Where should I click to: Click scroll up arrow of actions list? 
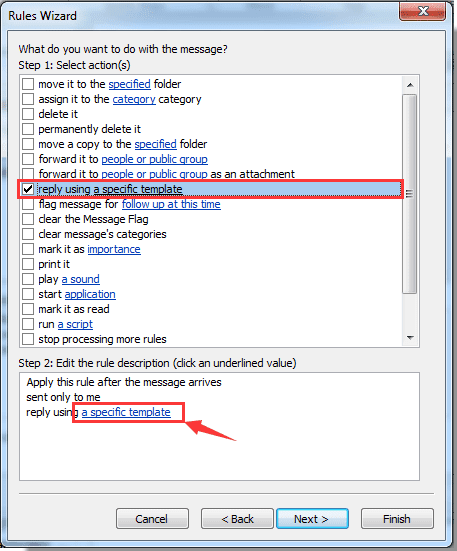410,85
